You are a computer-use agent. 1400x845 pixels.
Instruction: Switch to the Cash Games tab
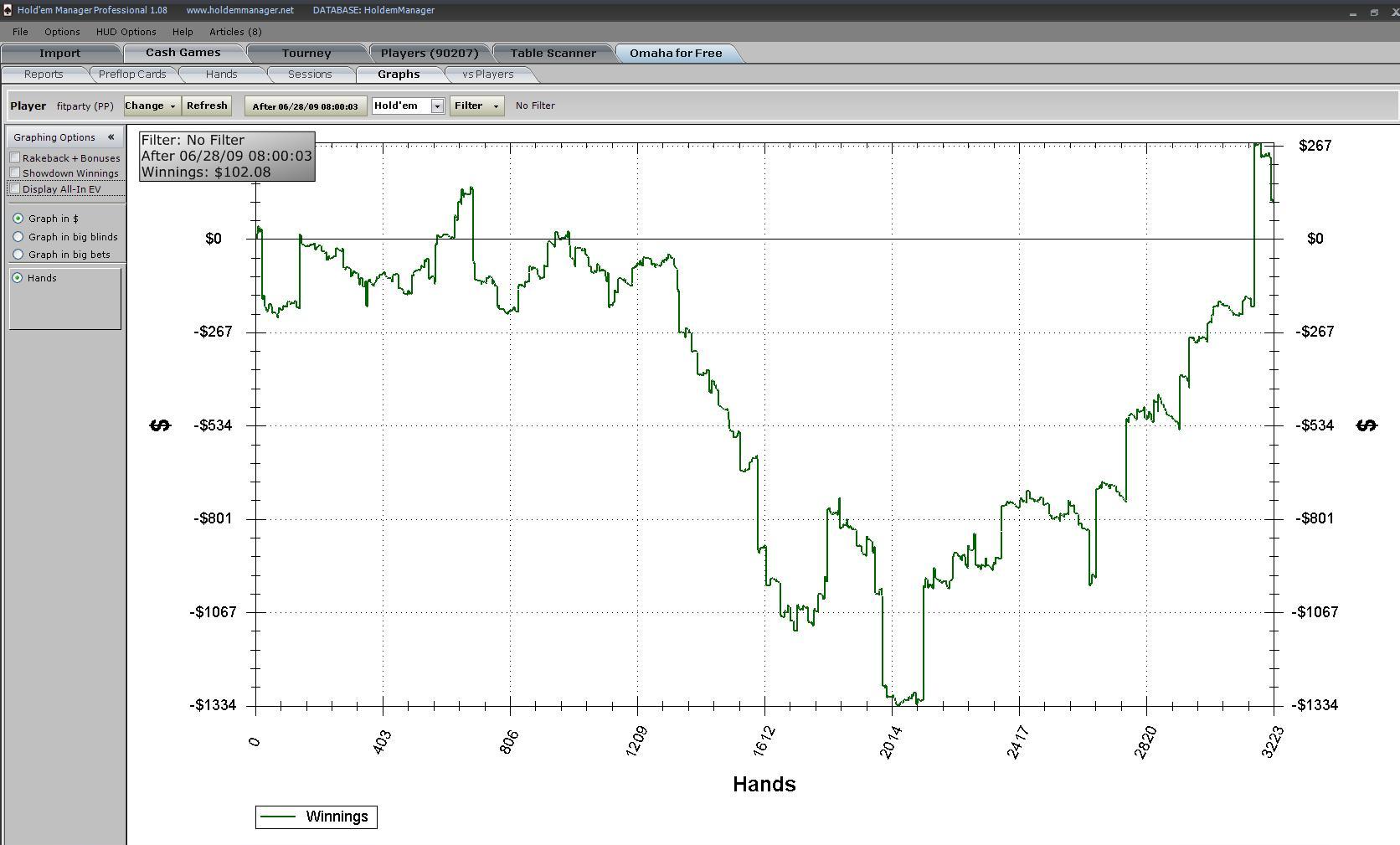coord(183,53)
